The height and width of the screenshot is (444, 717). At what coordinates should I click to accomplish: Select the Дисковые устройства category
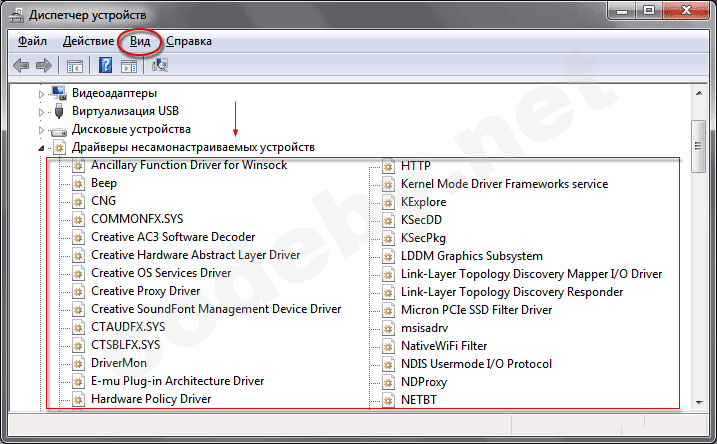pos(131,129)
